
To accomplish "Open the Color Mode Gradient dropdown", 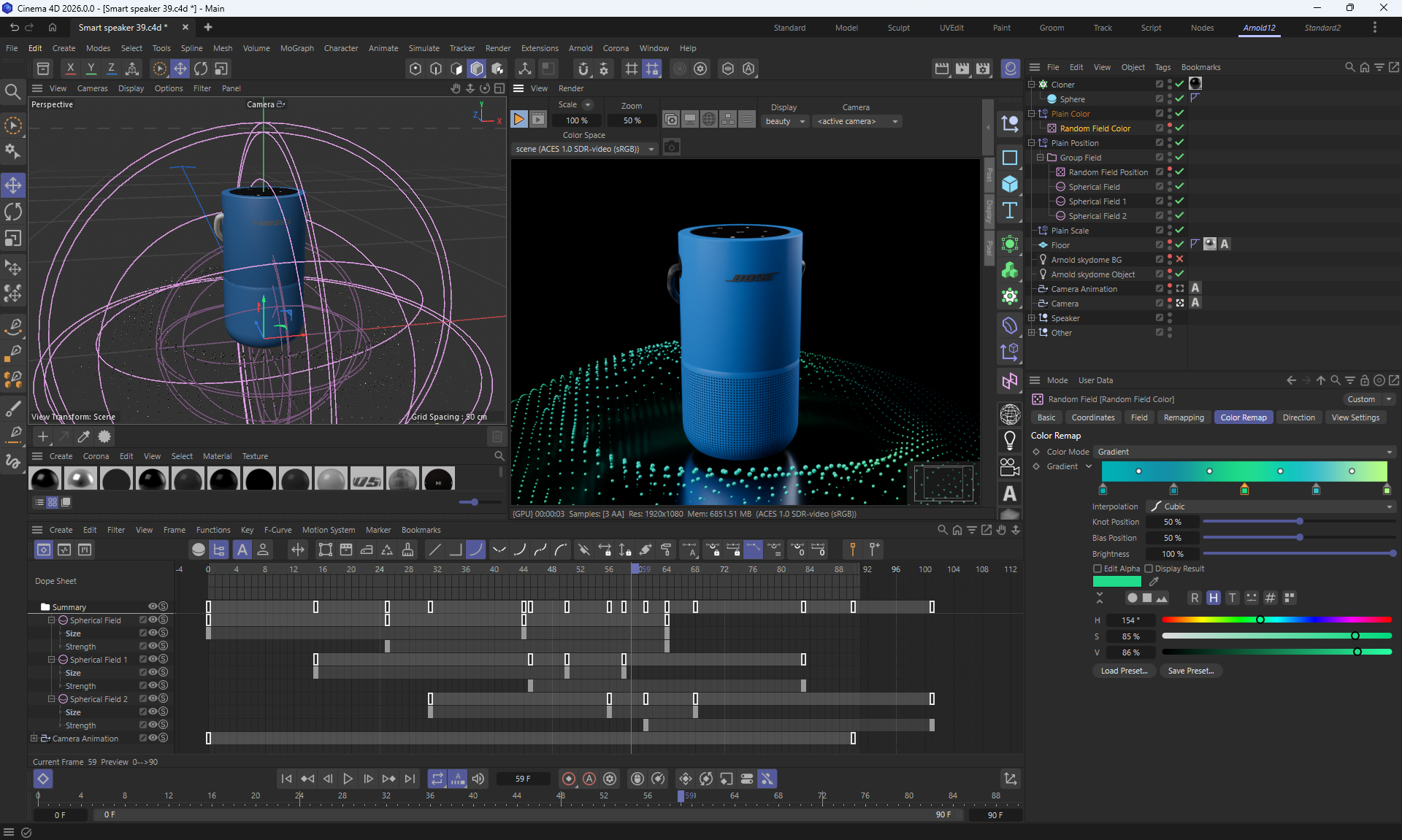I will point(1244,452).
